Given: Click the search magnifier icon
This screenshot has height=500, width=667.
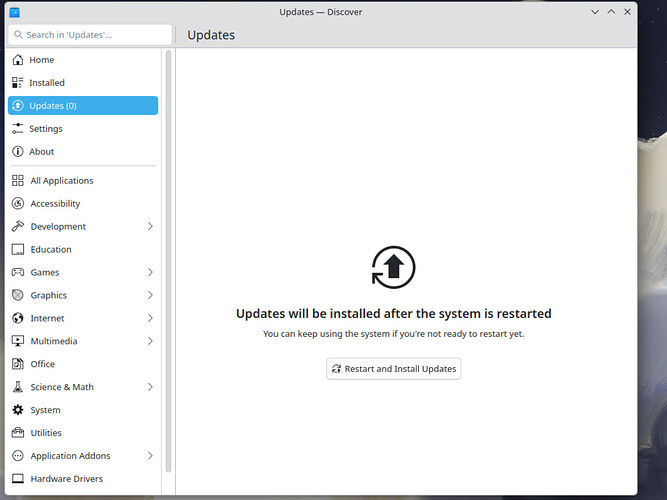Looking at the screenshot, I should click(x=18, y=35).
